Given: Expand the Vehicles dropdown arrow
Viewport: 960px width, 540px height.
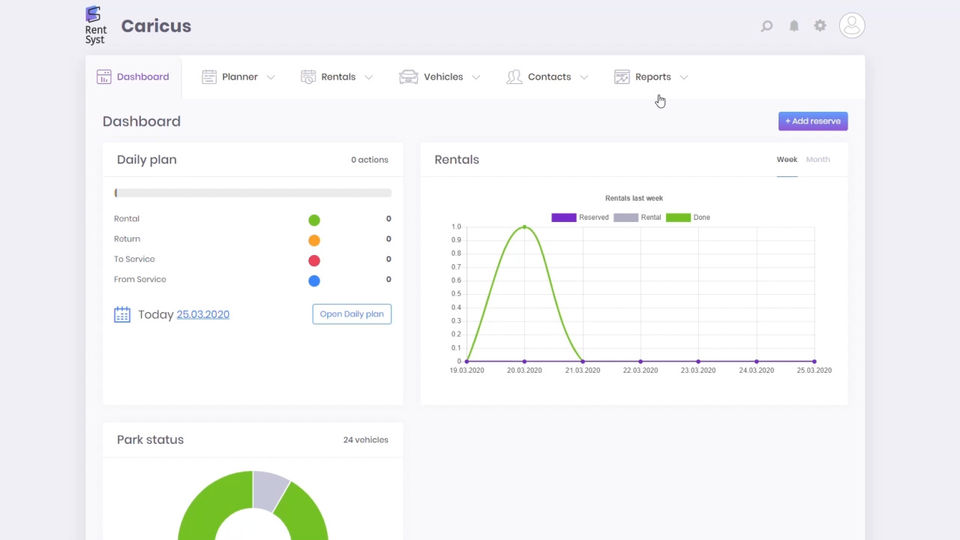Looking at the screenshot, I should click(476, 77).
